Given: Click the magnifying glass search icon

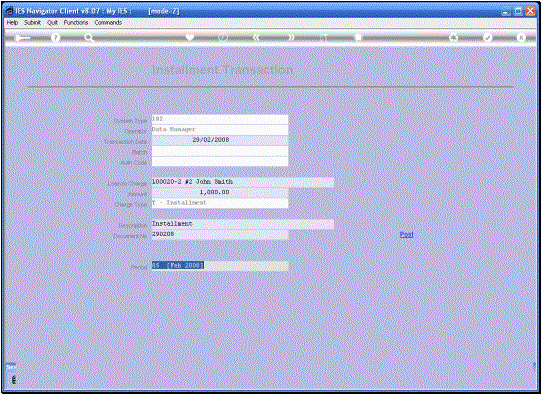Looking at the screenshot, I should point(89,38).
